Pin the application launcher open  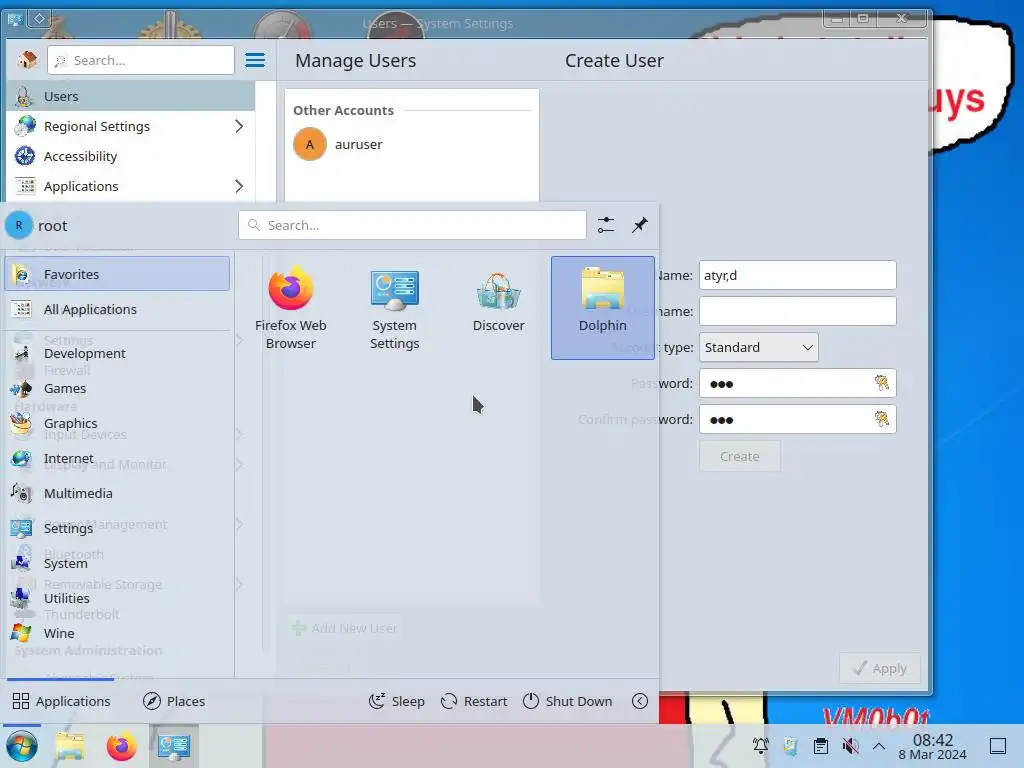coord(639,225)
